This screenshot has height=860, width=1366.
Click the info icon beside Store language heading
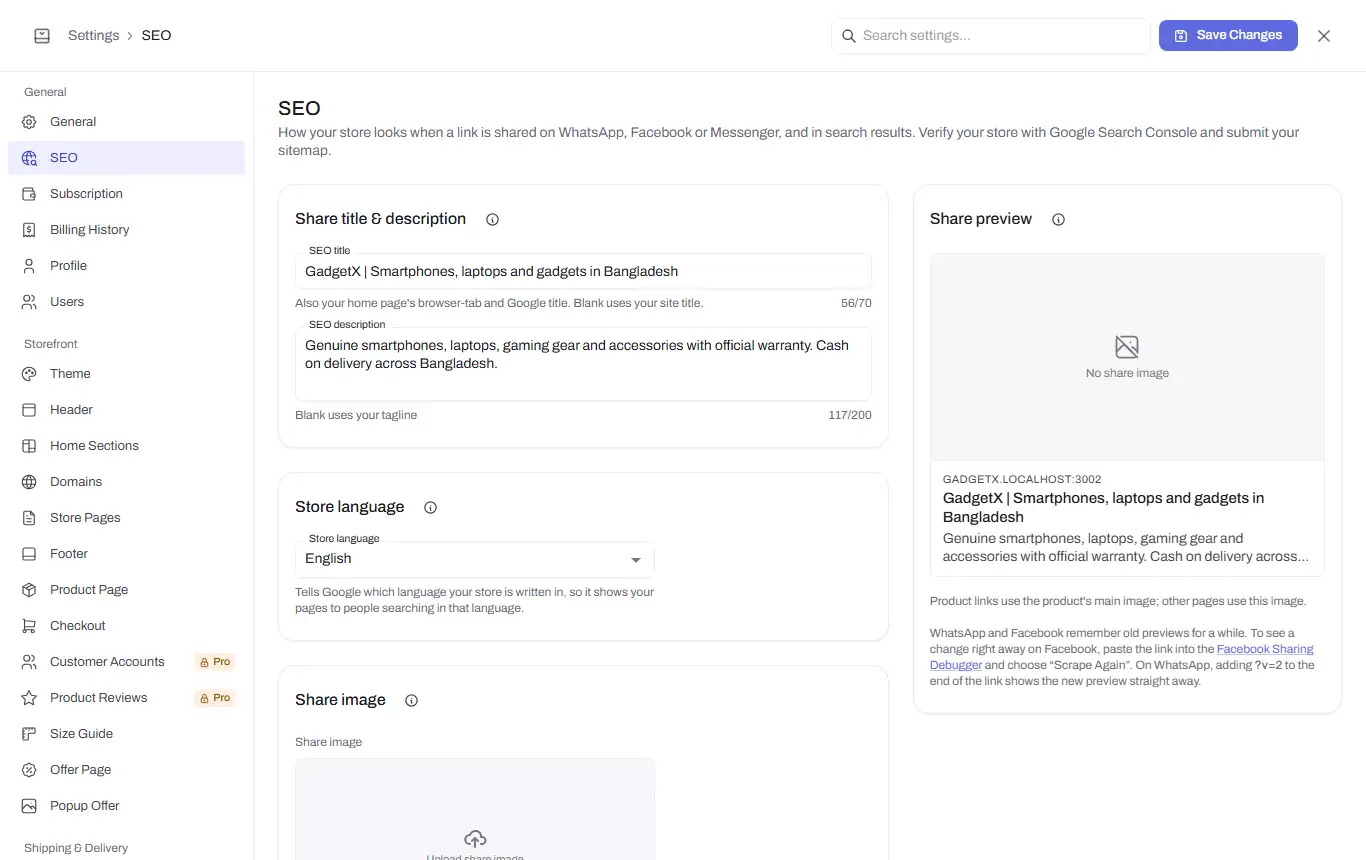click(430, 507)
